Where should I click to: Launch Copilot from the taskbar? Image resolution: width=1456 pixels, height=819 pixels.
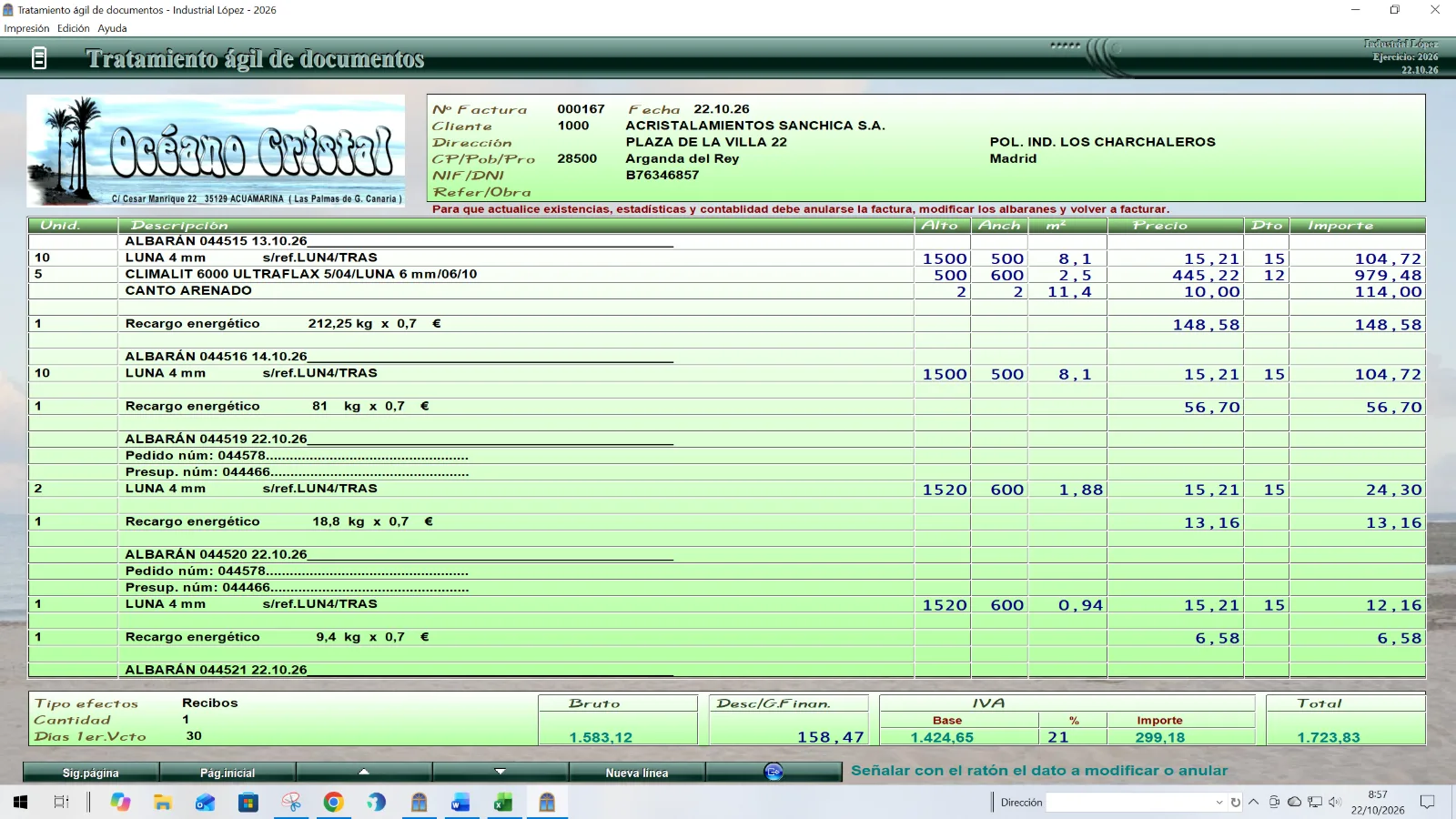tap(120, 802)
